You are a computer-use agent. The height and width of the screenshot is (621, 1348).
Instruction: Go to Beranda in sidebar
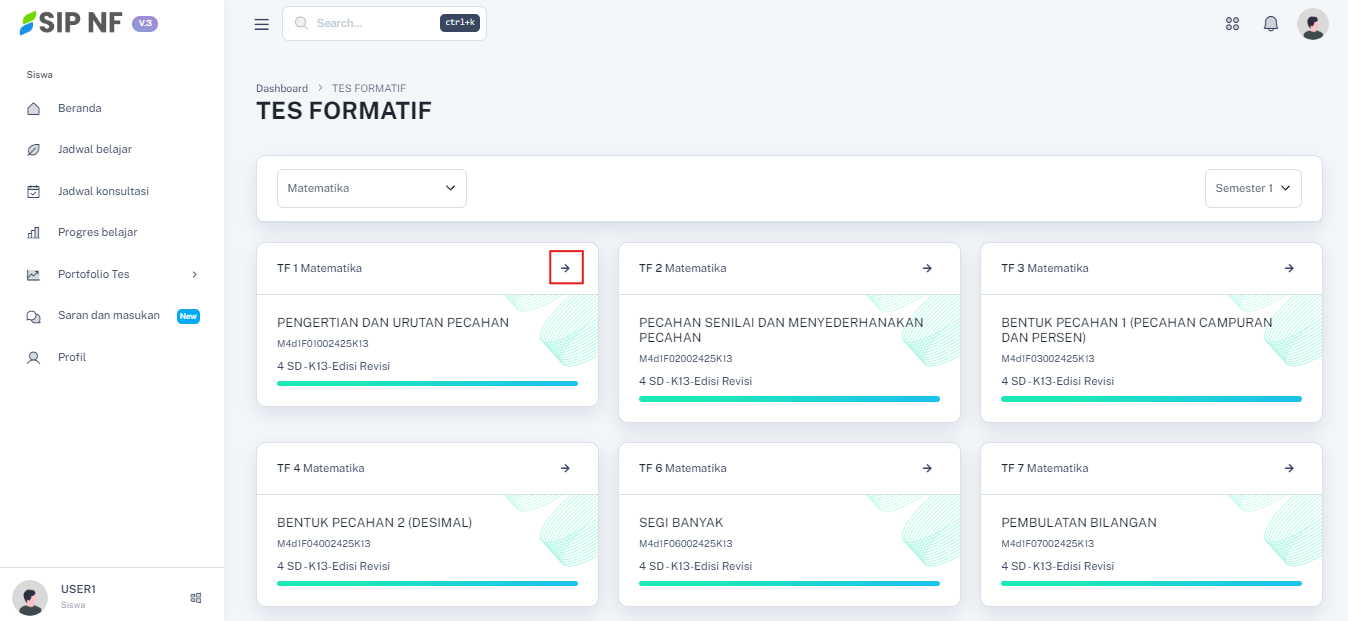coord(79,108)
